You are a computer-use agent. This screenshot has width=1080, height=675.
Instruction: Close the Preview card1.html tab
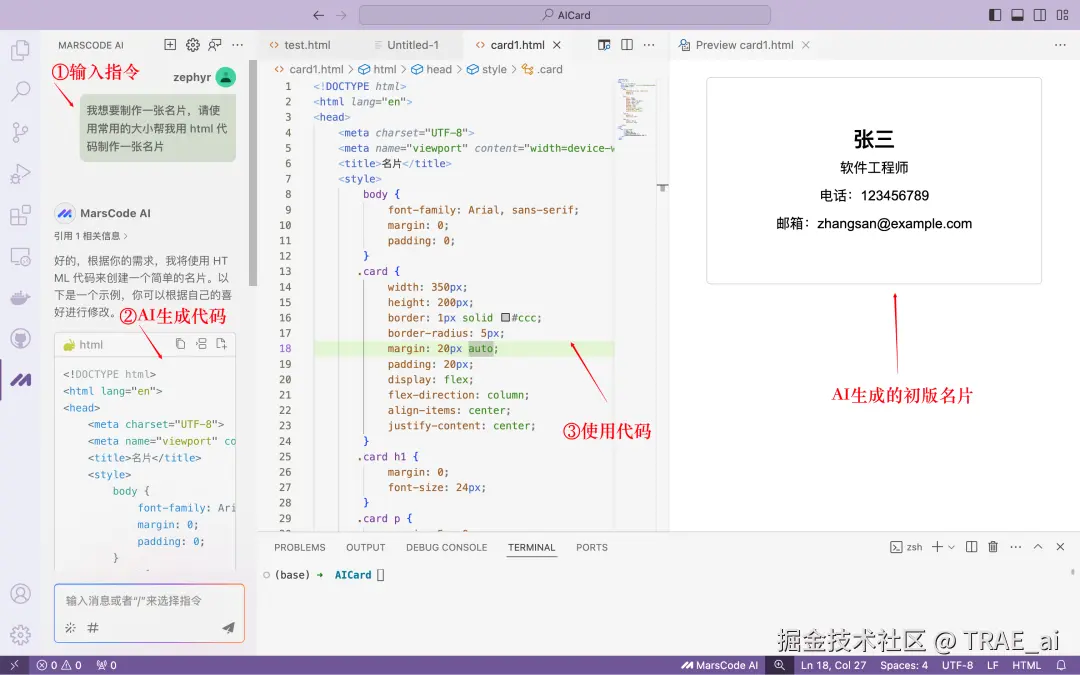[x=806, y=45]
